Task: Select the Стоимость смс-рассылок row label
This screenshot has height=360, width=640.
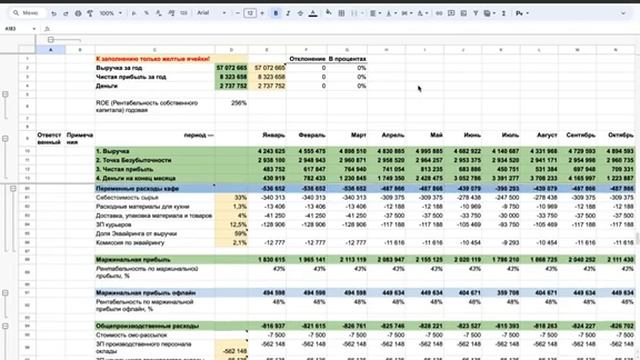Action: [x=155, y=335]
